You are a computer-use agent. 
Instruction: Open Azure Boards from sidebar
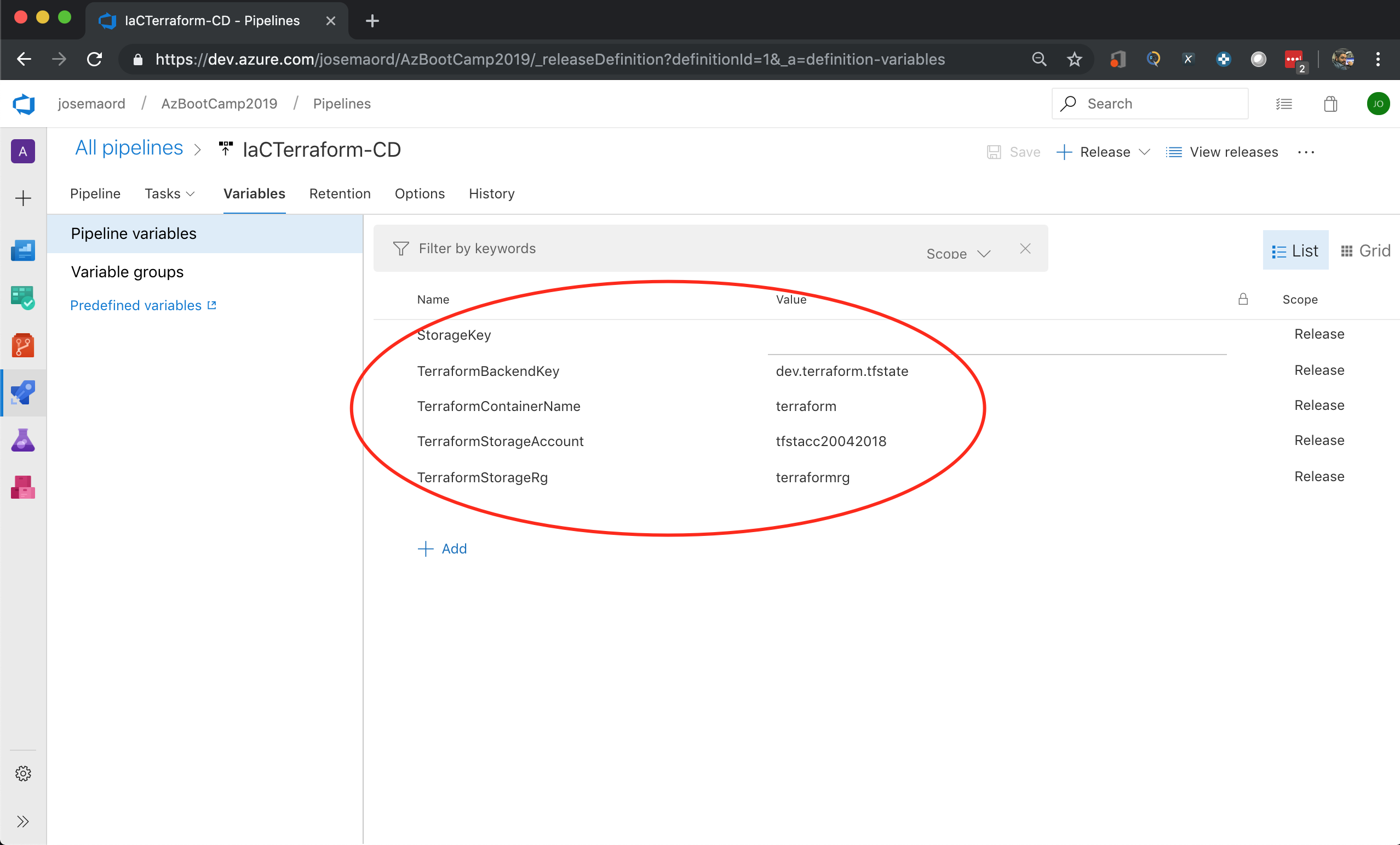[x=22, y=298]
